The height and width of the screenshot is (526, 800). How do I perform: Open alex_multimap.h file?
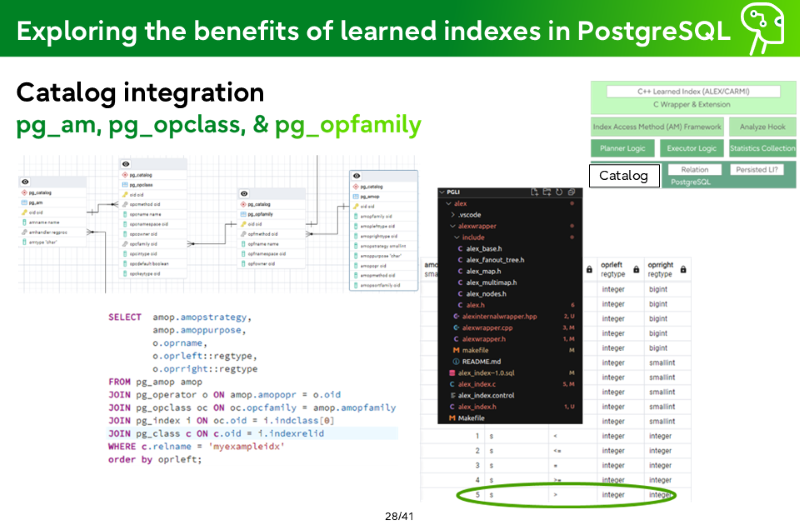(491, 283)
